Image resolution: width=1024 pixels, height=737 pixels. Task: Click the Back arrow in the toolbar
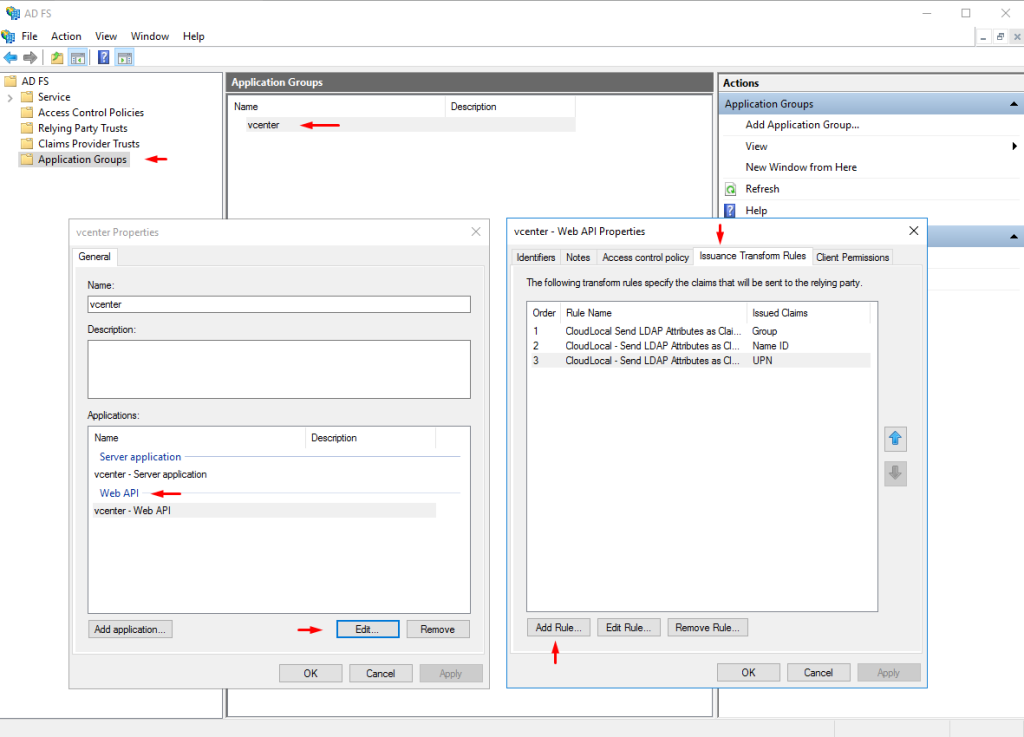(x=11, y=58)
